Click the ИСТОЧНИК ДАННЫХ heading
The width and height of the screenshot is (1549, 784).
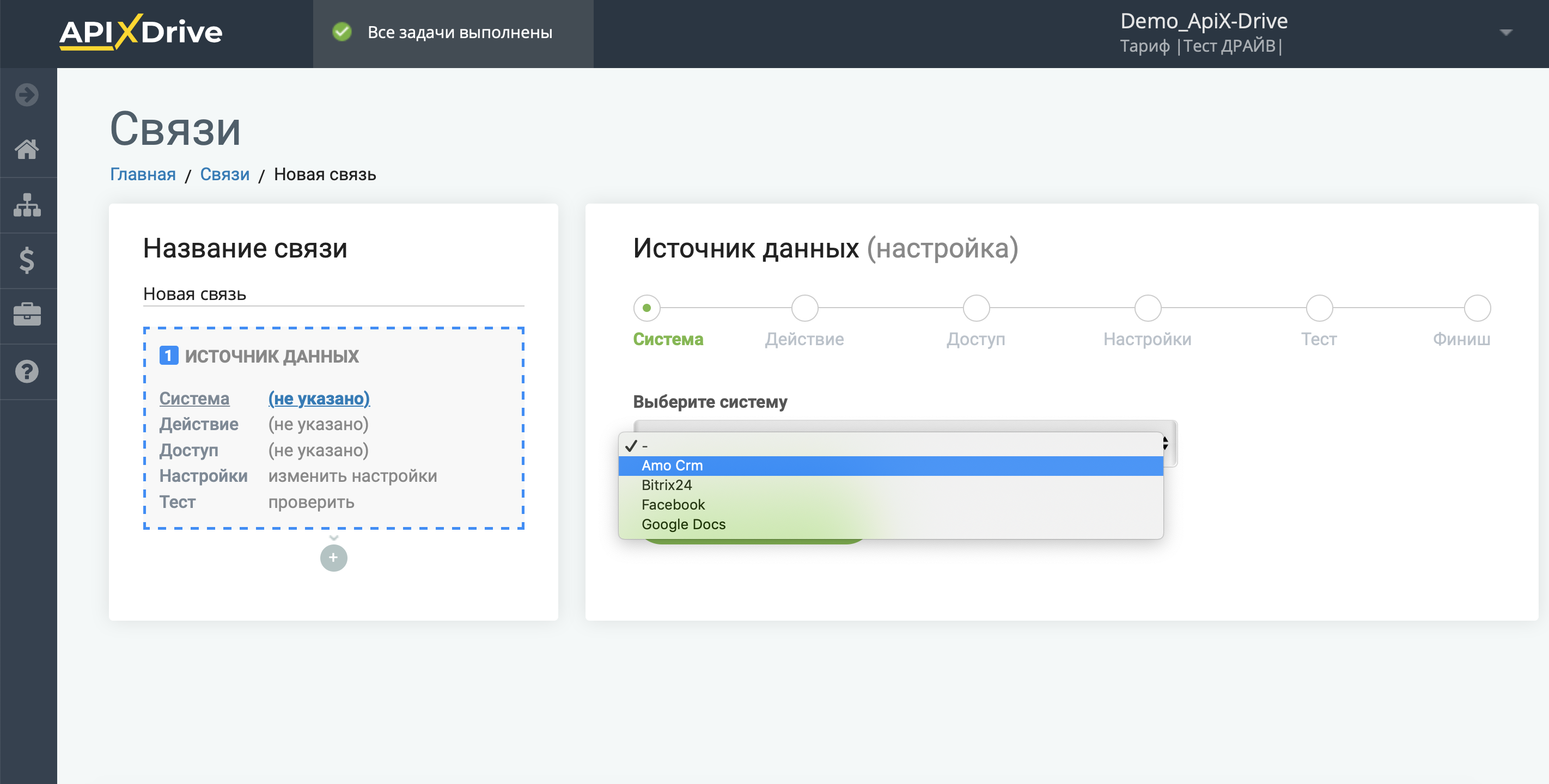[x=272, y=356]
